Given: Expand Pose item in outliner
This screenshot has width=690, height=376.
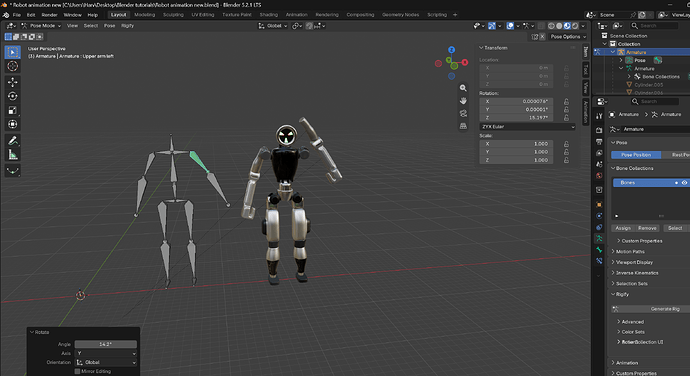Looking at the screenshot, I should (621, 60).
